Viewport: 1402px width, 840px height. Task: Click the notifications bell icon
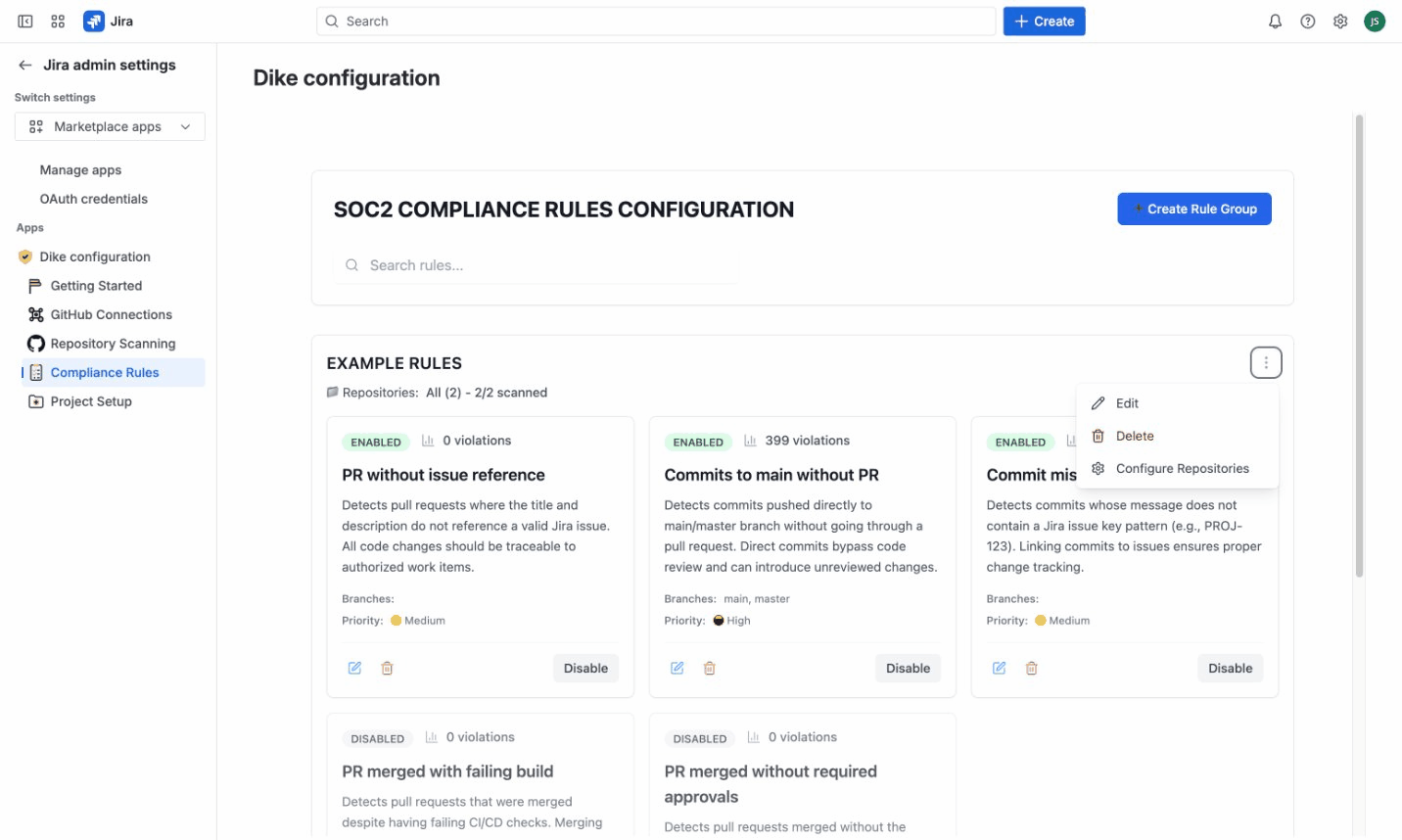1275,22
